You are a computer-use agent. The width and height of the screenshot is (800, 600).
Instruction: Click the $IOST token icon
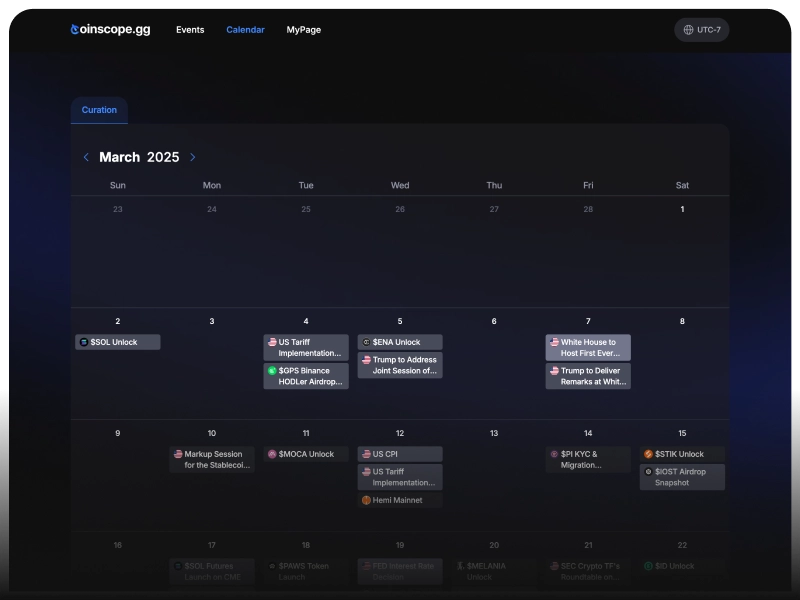tap(648, 472)
